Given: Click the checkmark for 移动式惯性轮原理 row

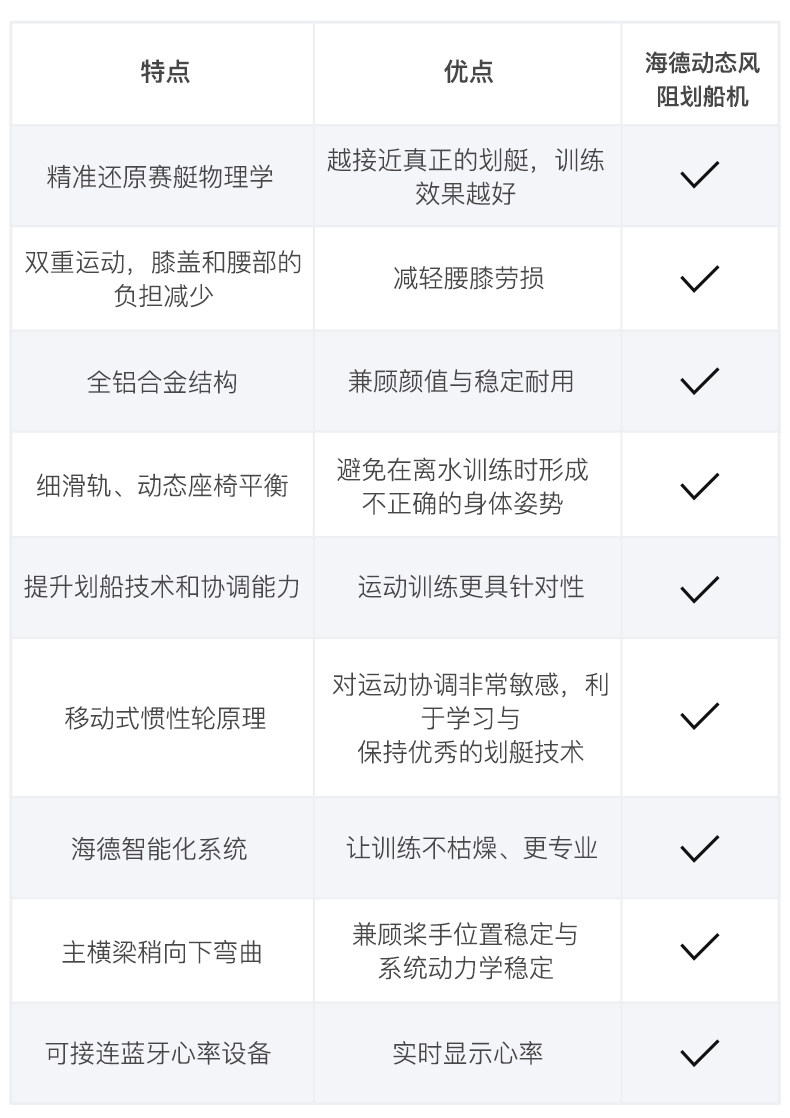Looking at the screenshot, I should pos(699,717).
